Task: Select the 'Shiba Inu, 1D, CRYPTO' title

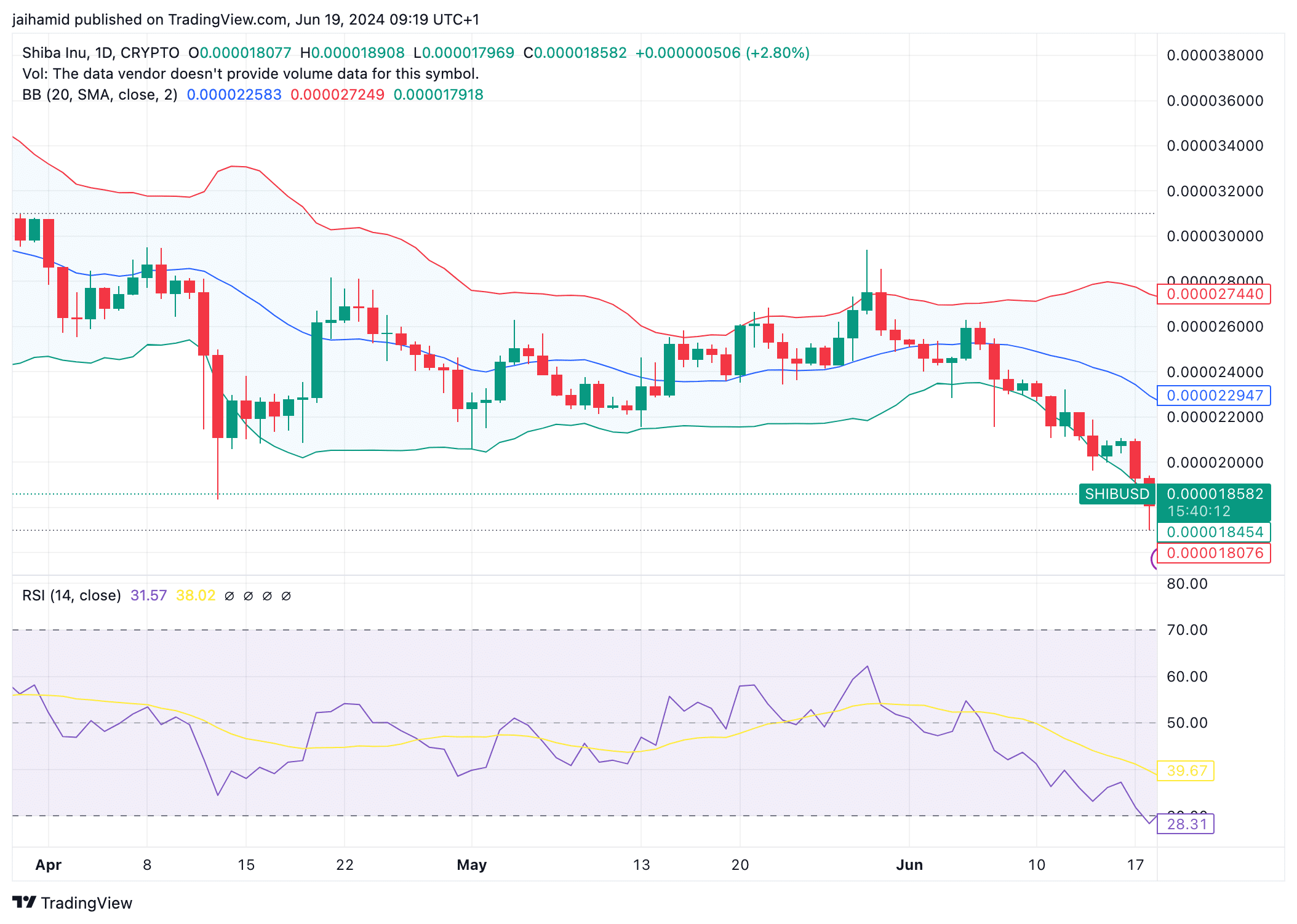Action: [x=101, y=53]
